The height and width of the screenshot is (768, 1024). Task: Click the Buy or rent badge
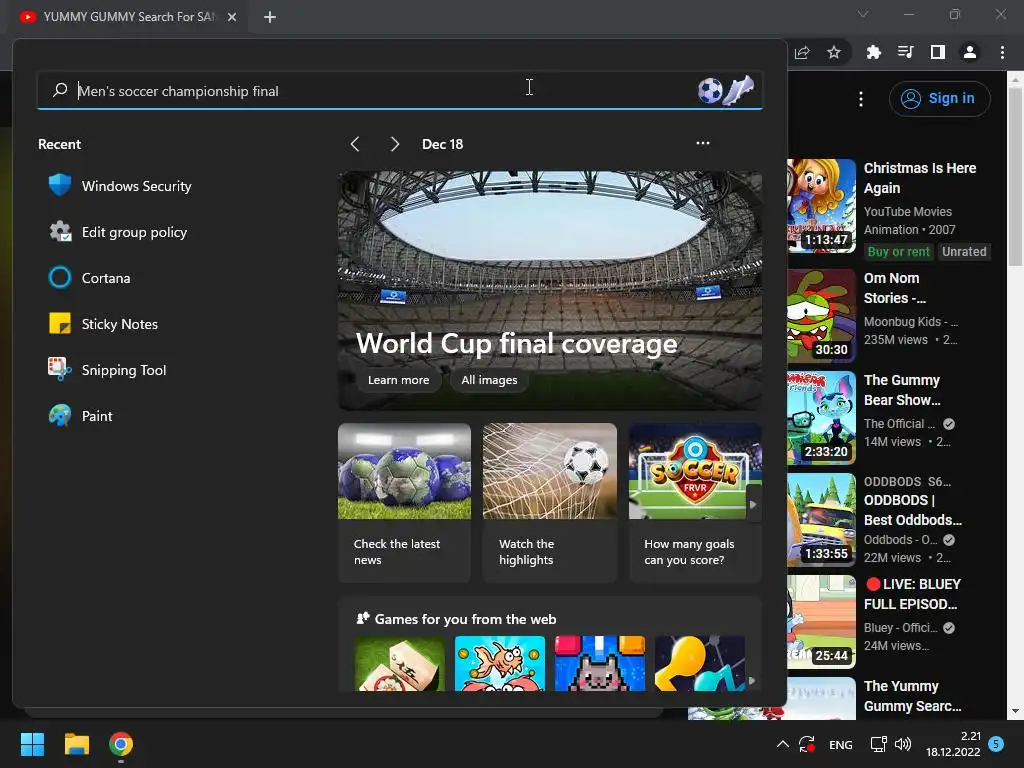pos(898,251)
